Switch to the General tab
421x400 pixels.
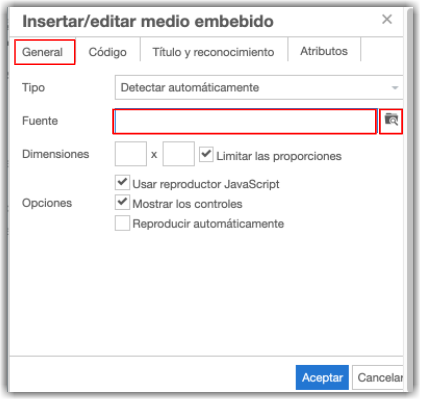(x=43, y=52)
